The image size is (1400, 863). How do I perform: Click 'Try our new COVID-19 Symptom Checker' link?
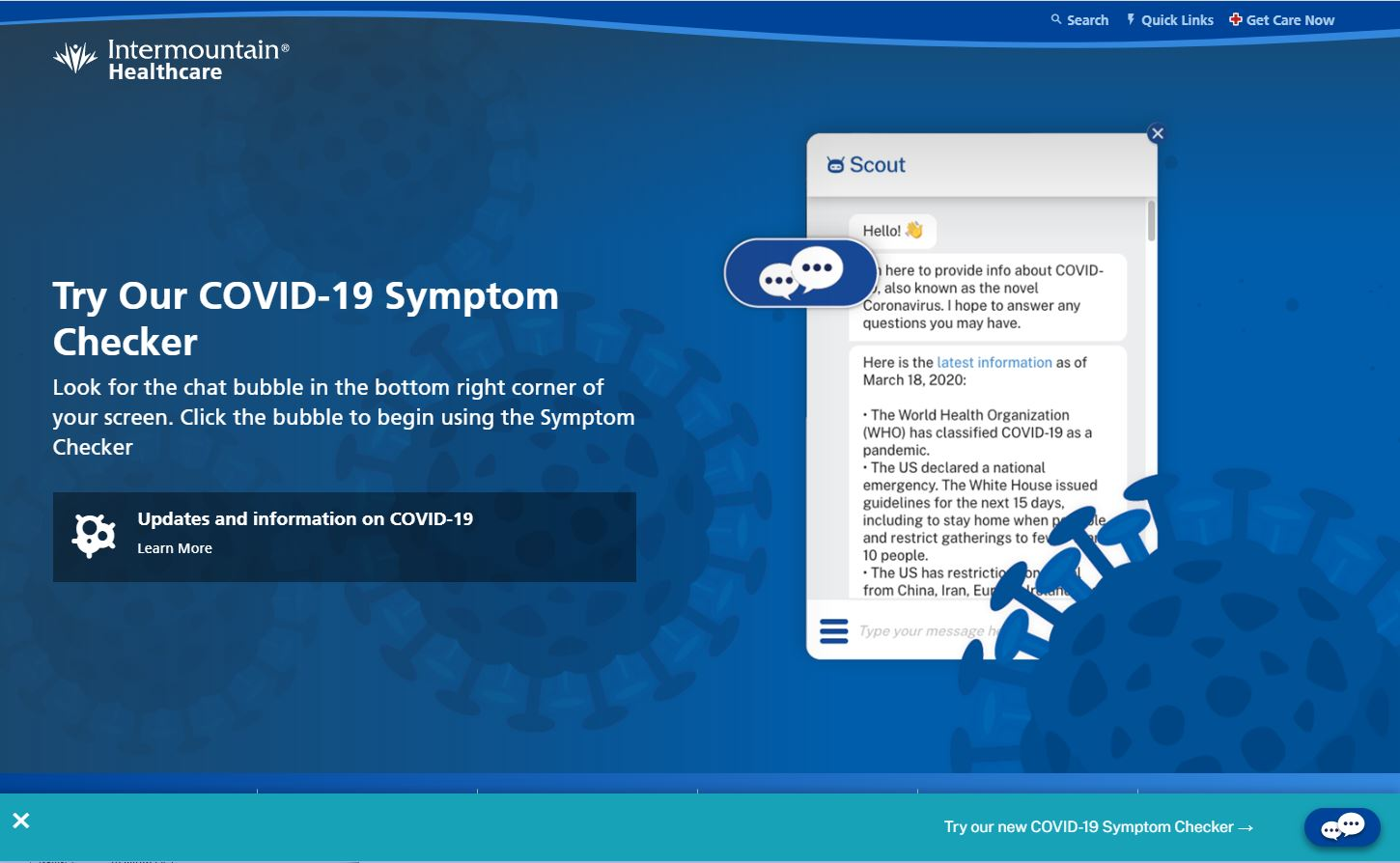point(1099,827)
